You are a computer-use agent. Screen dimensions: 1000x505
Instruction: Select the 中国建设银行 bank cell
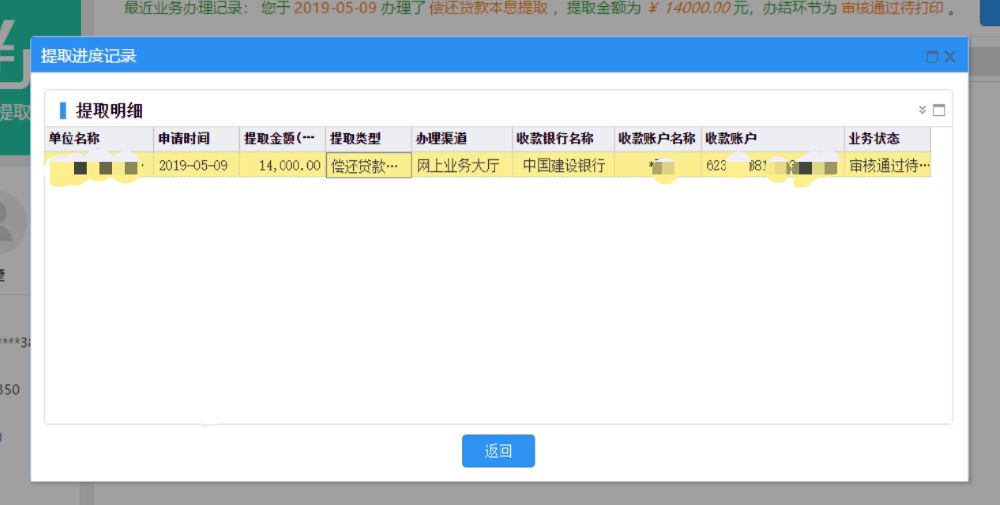coord(563,166)
